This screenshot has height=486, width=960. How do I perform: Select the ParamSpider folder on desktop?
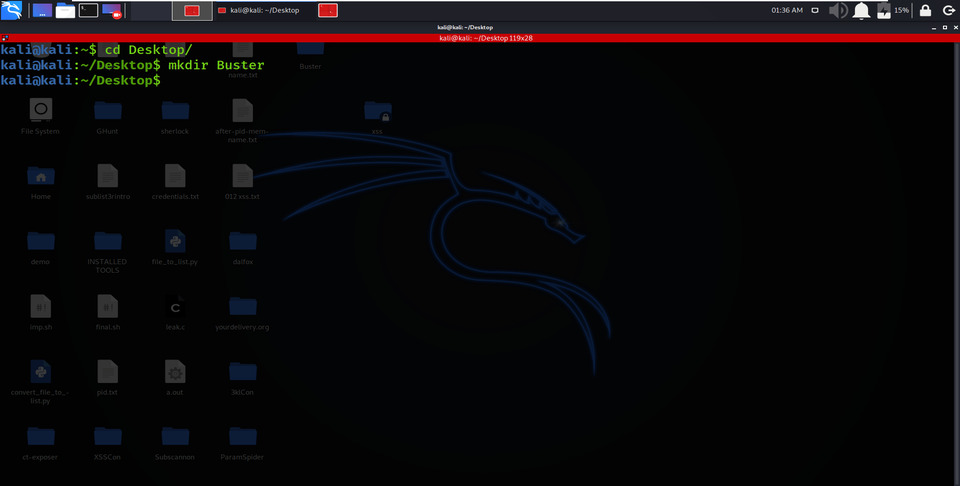[x=242, y=443]
